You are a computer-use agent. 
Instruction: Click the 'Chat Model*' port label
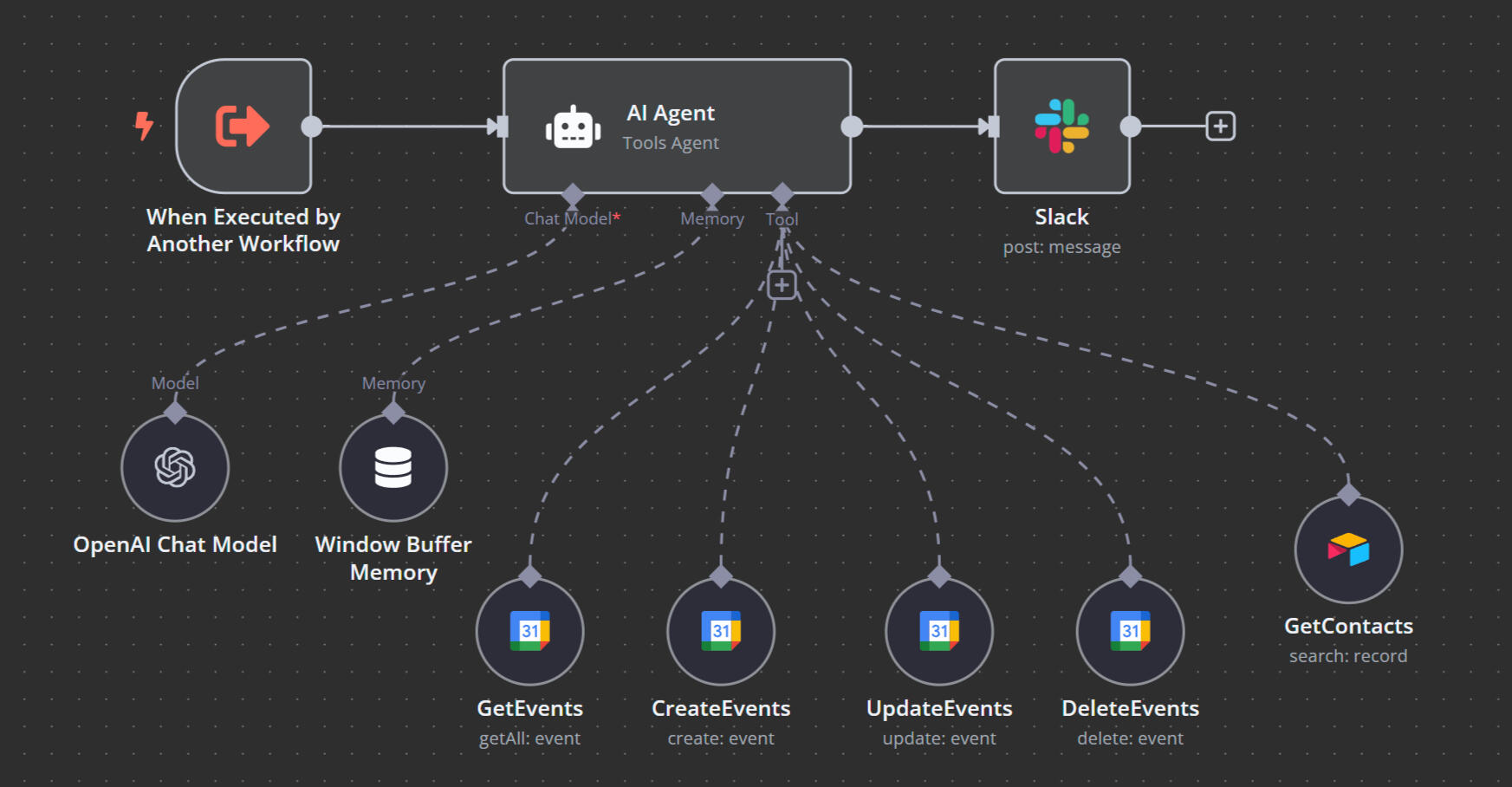572,218
